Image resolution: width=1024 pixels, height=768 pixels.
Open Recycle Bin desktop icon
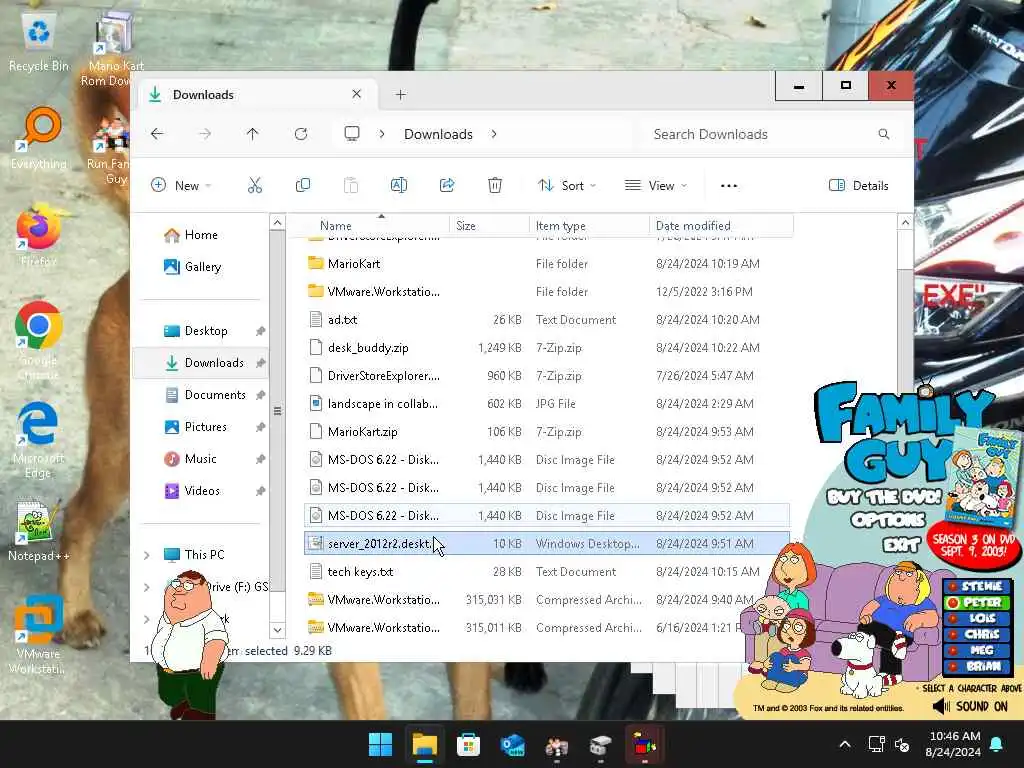pos(39,43)
